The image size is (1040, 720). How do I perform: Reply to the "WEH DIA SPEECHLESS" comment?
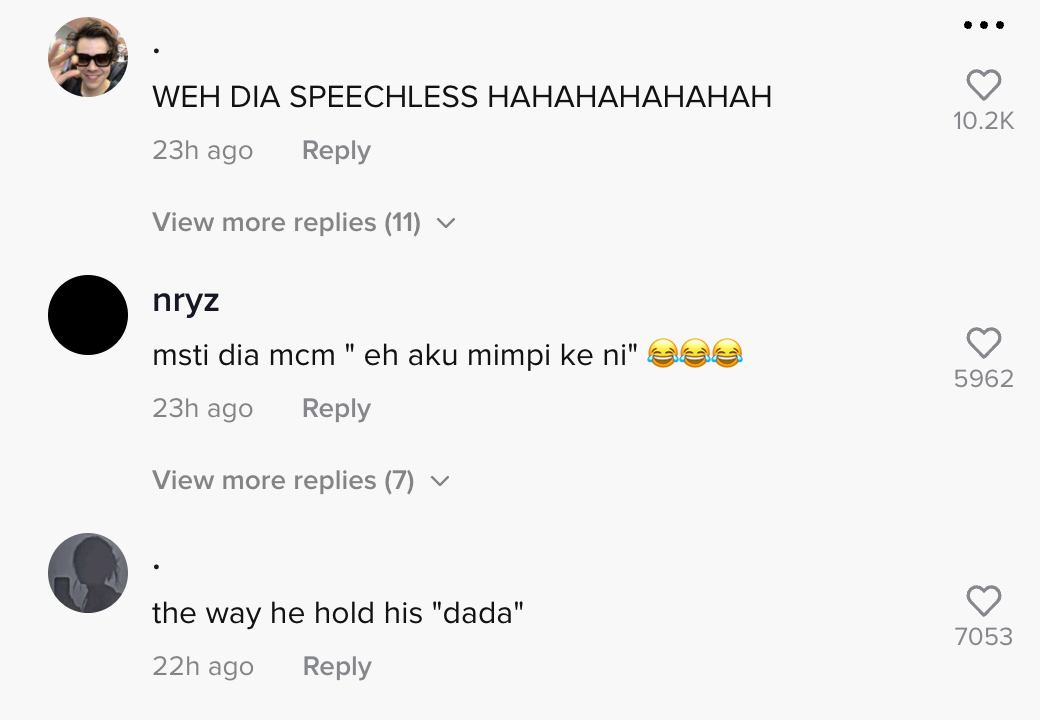pyautogui.click(x=336, y=151)
